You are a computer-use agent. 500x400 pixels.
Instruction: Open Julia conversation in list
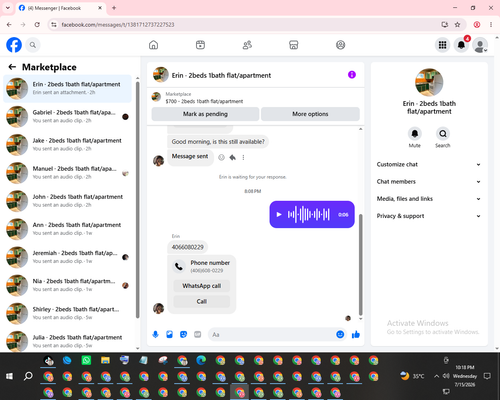pyautogui.click(x=67, y=341)
